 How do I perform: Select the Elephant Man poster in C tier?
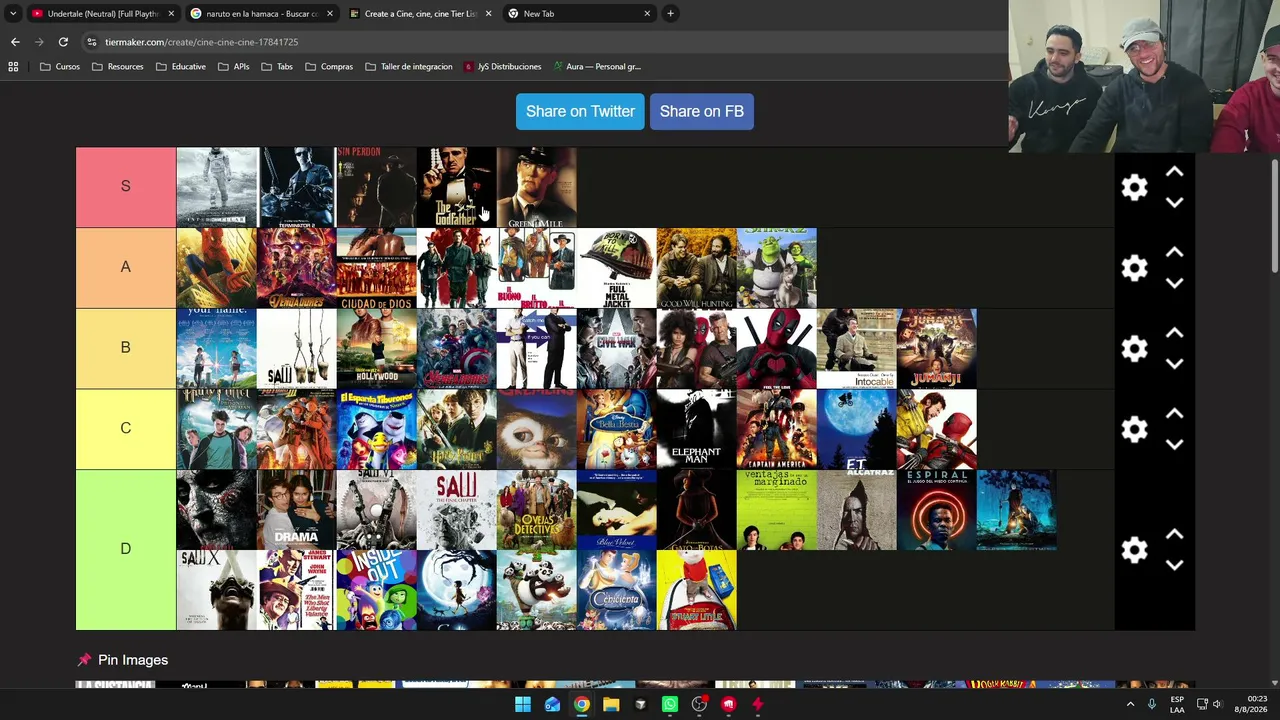(x=696, y=429)
